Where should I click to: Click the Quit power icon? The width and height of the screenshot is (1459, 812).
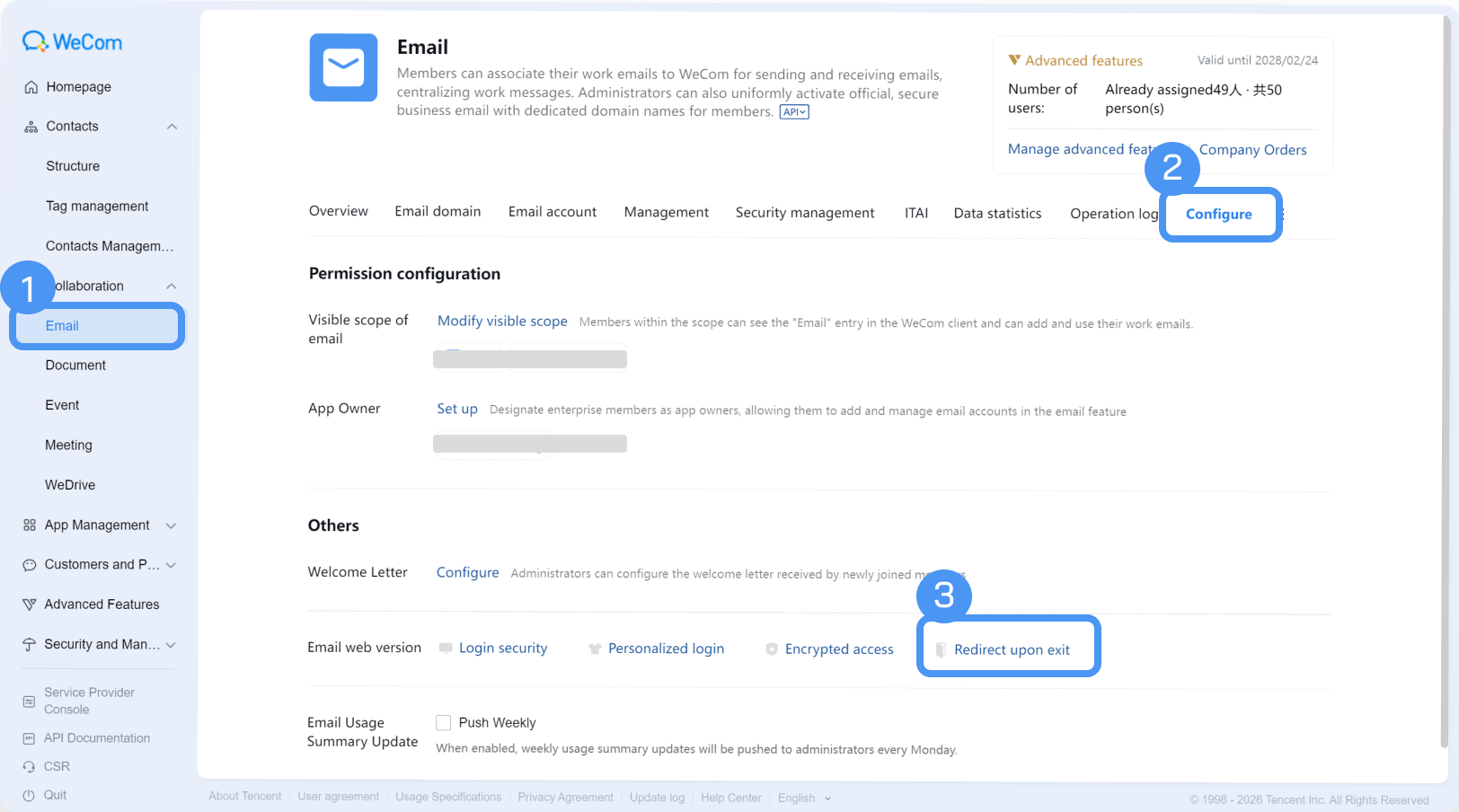tap(29, 796)
